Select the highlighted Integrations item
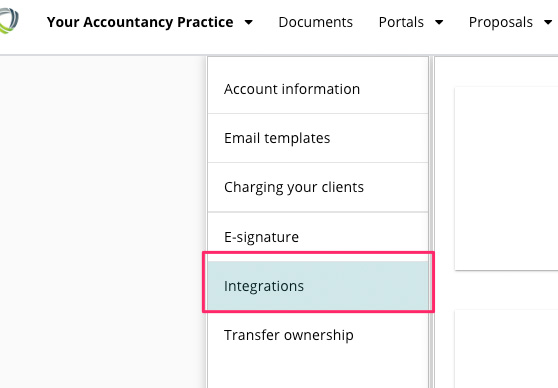The width and height of the screenshot is (558, 388). [x=318, y=286]
